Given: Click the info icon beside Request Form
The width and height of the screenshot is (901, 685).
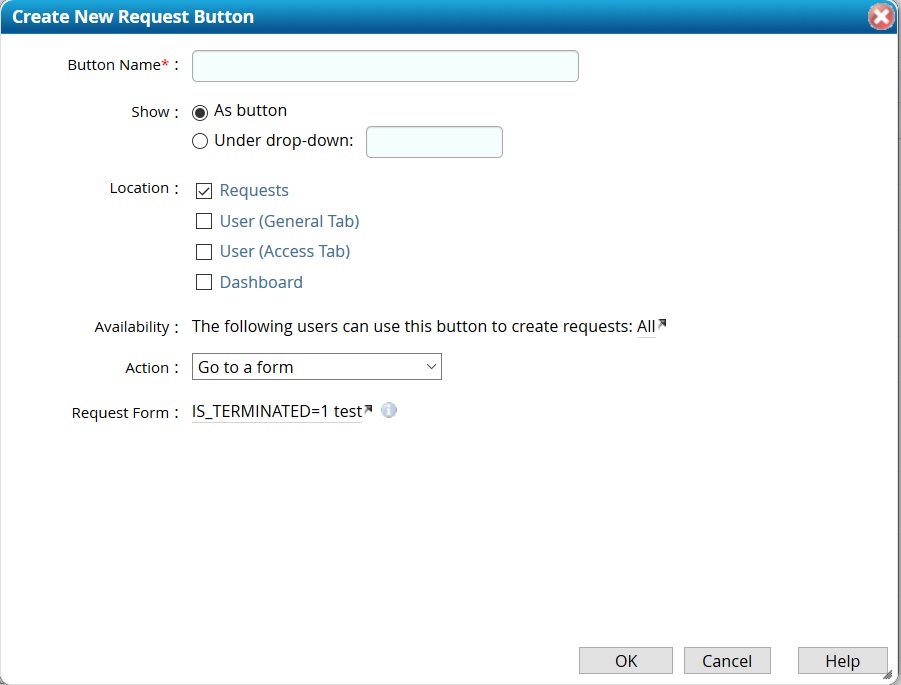Looking at the screenshot, I should pos(389,409).
